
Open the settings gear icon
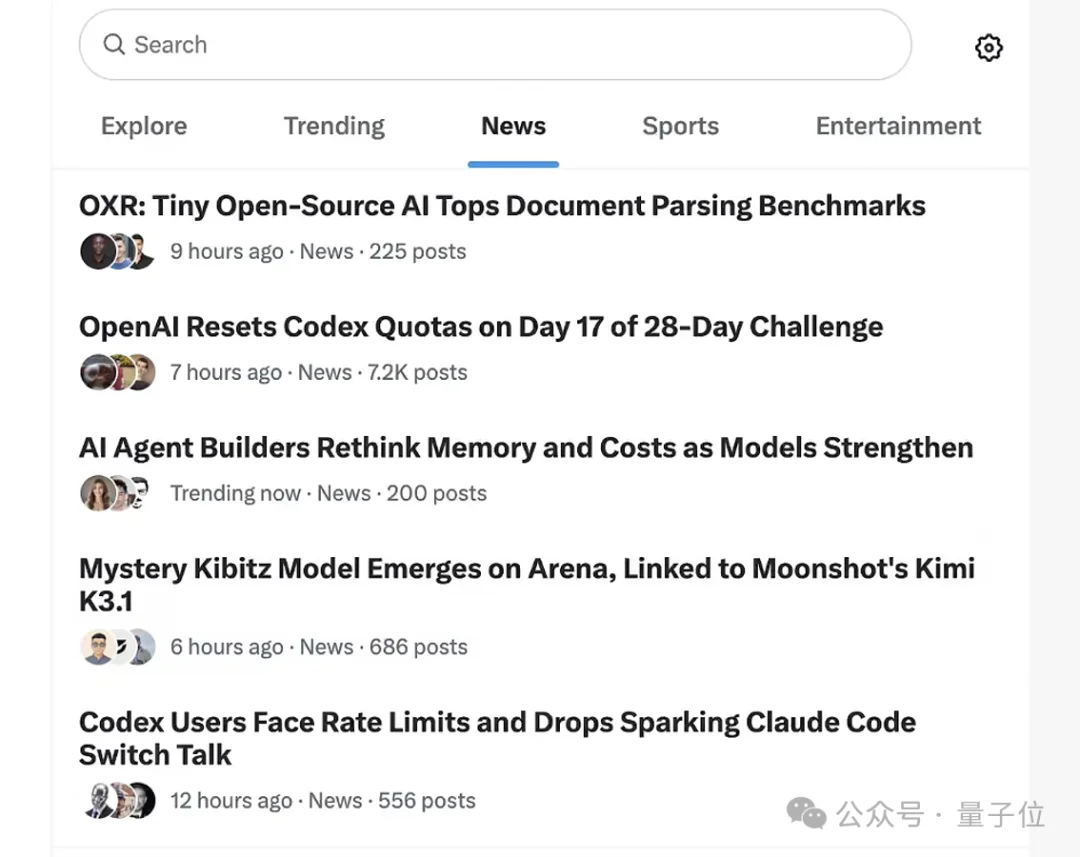(988, 48)
